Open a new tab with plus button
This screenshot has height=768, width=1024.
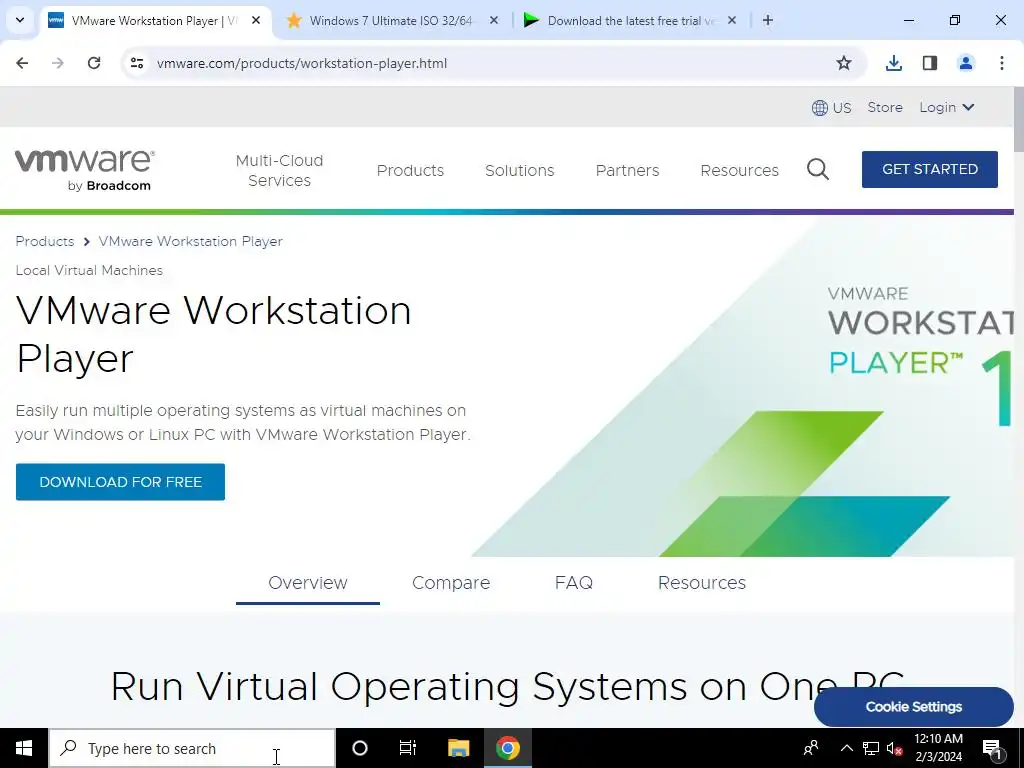coord(768,20)
